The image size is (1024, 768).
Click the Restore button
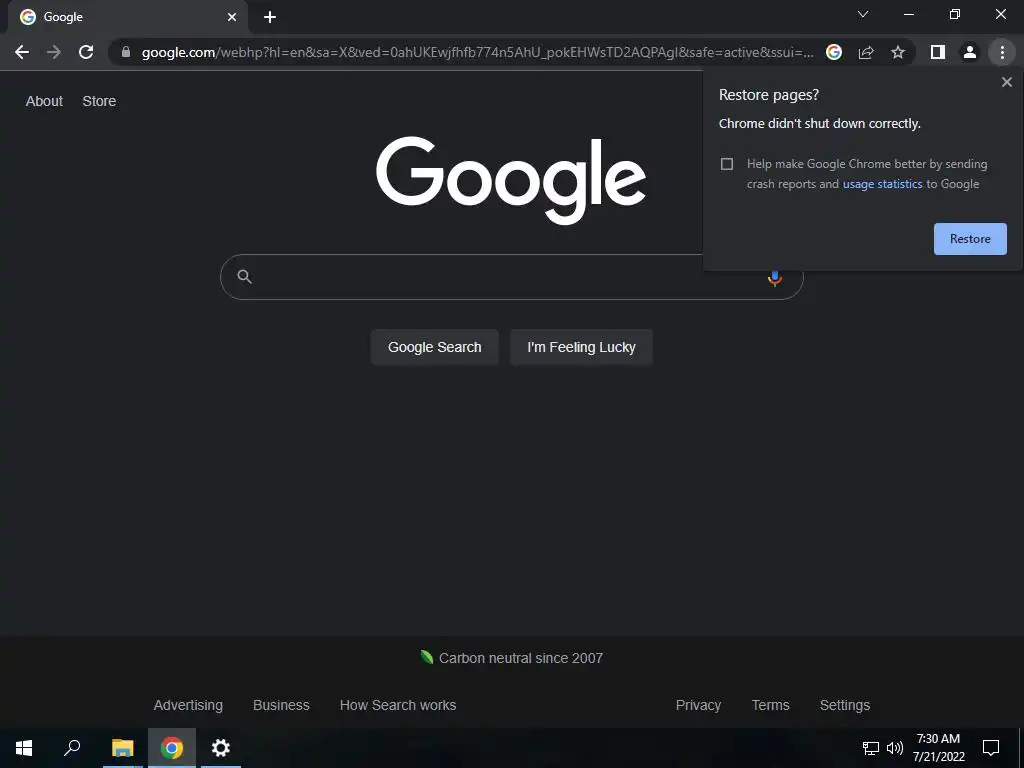pyautogui.click(x=970, y=239)
